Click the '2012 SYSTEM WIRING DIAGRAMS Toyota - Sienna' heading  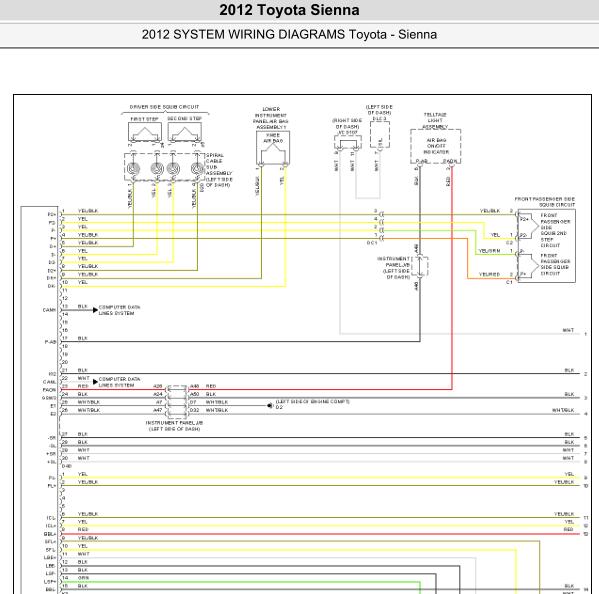pos(289,34)
